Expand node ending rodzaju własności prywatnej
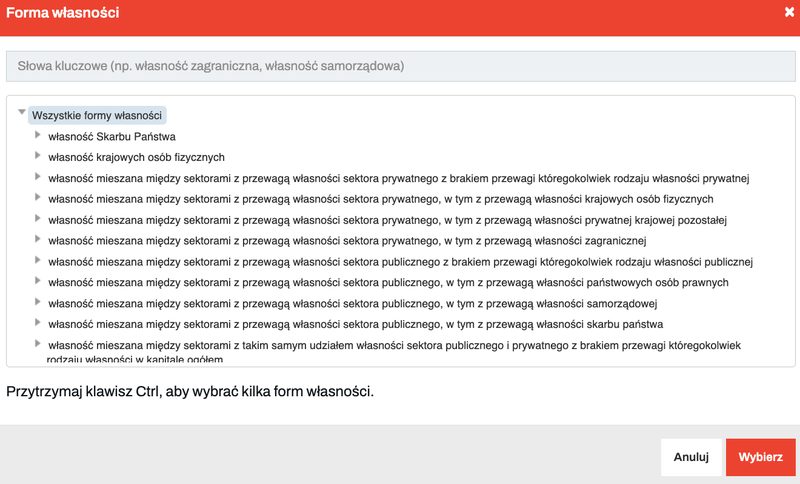 (37, 176)
